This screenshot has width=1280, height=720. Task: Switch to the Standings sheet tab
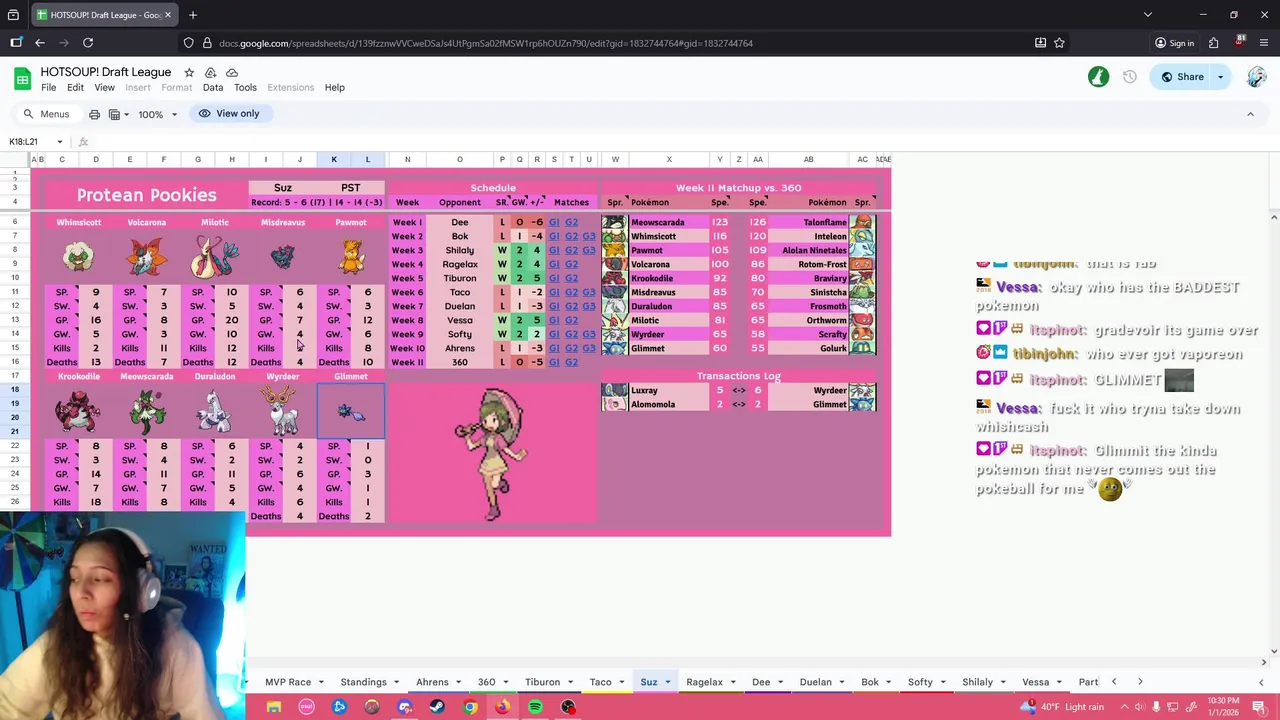363,682
